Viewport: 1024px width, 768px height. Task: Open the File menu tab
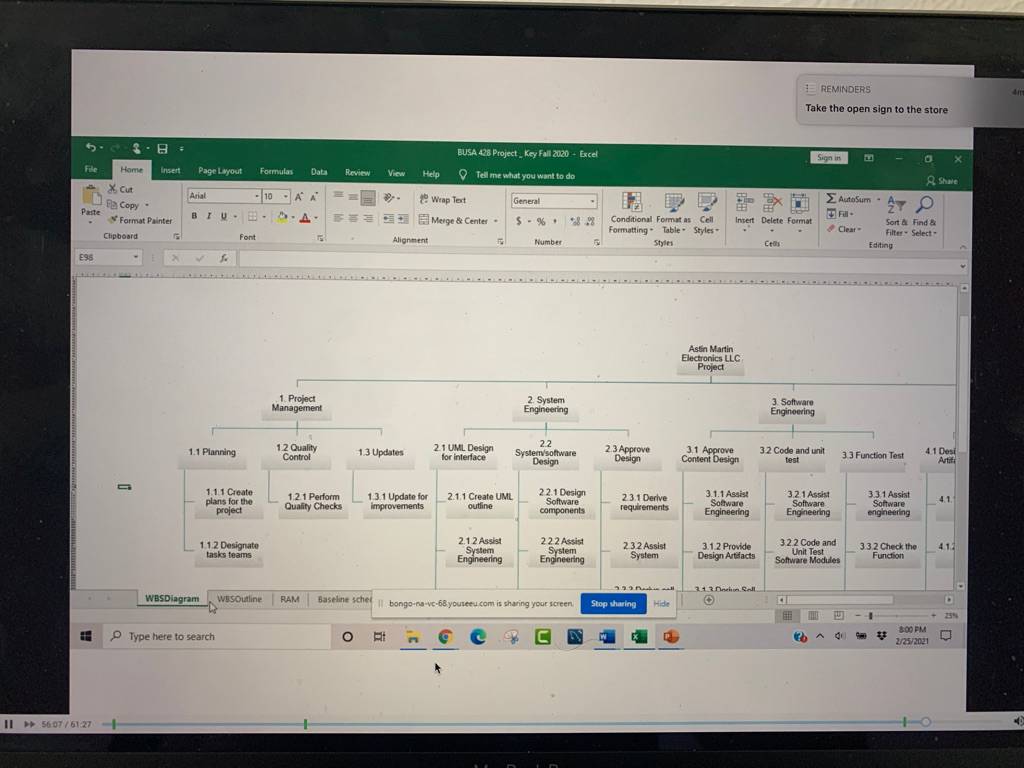[x=91, y=169]
